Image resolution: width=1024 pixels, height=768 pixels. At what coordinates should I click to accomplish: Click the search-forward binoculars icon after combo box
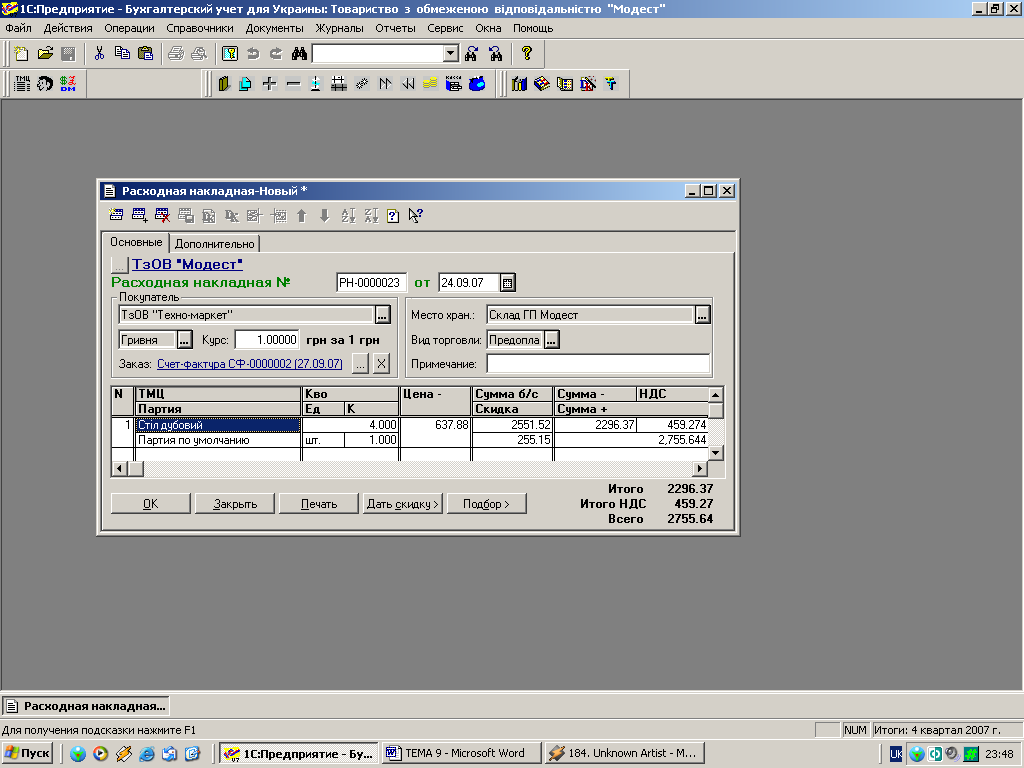click(472, 54)
